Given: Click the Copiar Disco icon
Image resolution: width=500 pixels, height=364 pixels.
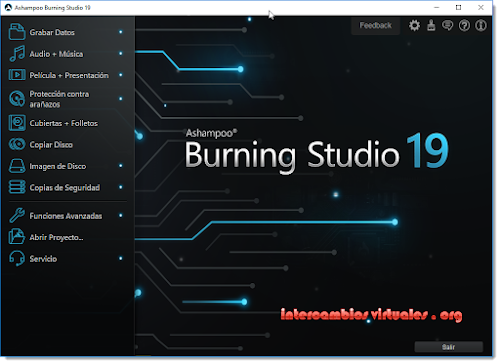Looking at the screenshot, I should [x=17, y=144].
